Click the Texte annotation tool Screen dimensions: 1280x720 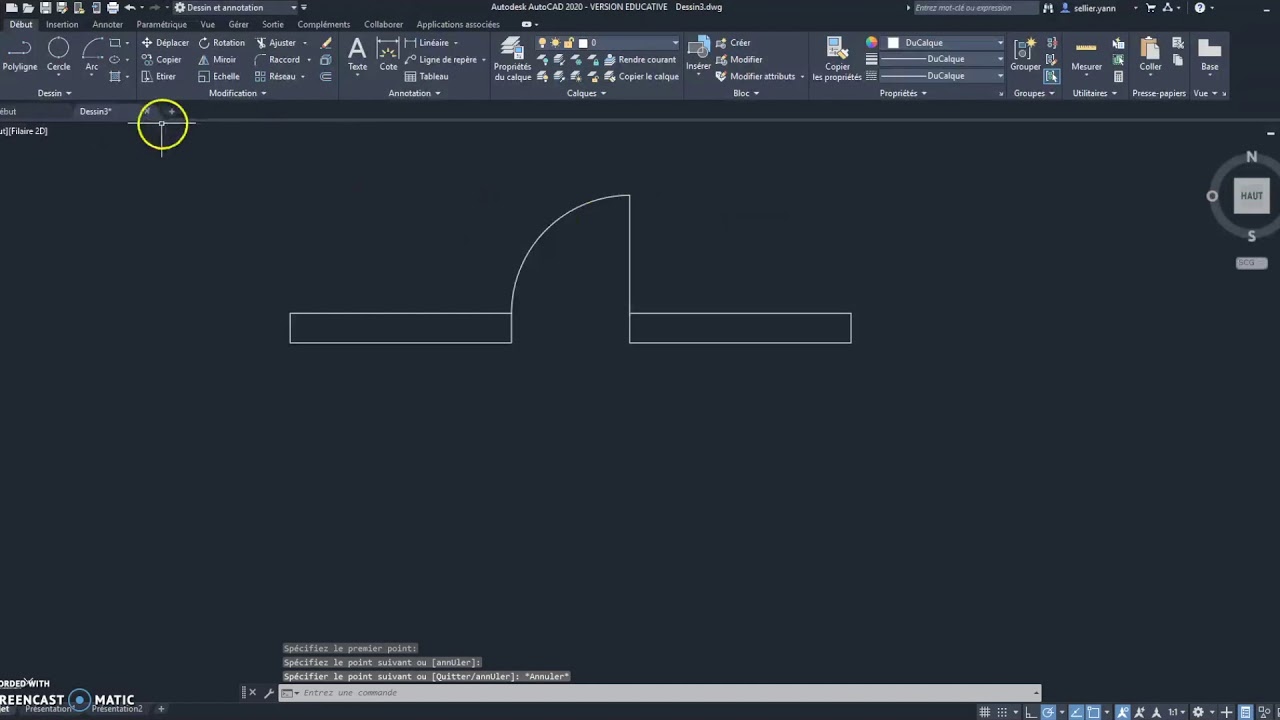(x=357, y=54)
